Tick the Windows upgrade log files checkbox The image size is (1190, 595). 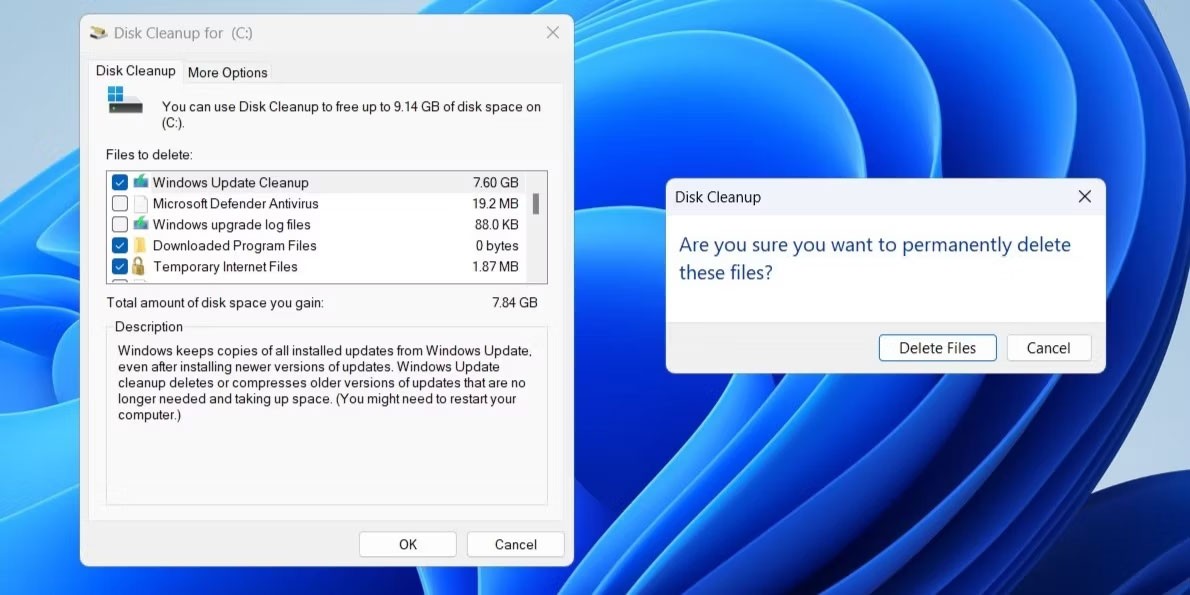click(x=120, y=225)
